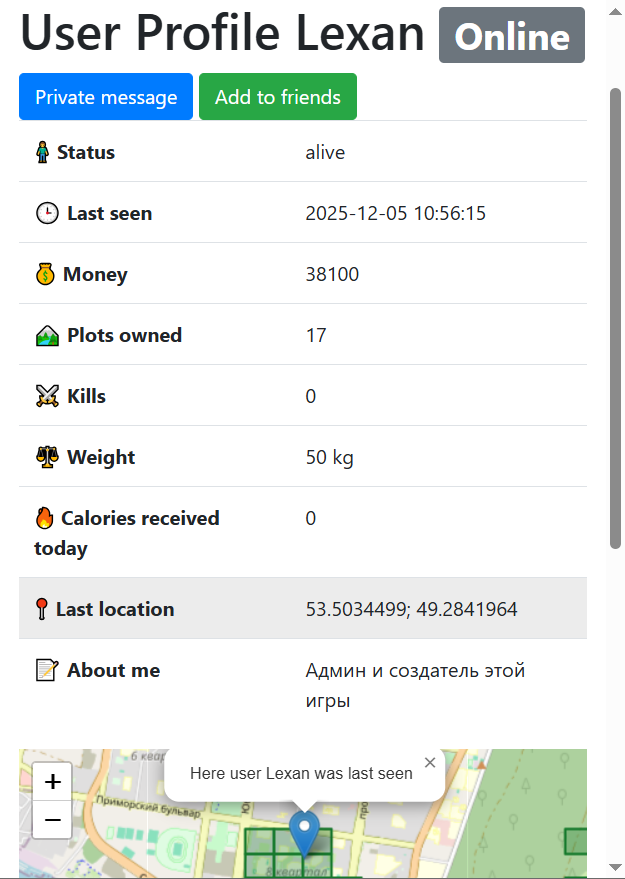Send a Private message to Lexan
The height and width of the screenshot is (879, 625).
click(106, 97)
